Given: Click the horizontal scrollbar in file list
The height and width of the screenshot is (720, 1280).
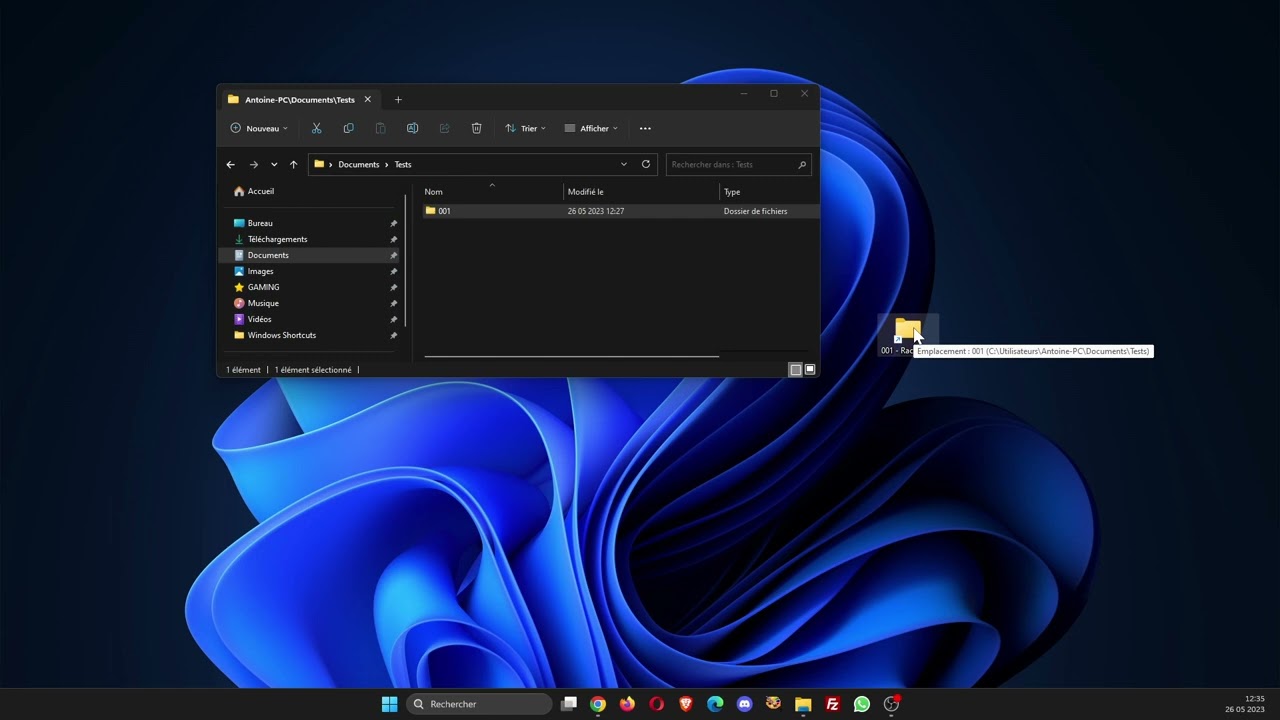Looking at the screenshot, I should pyautogui.click(x=571, y=355).
